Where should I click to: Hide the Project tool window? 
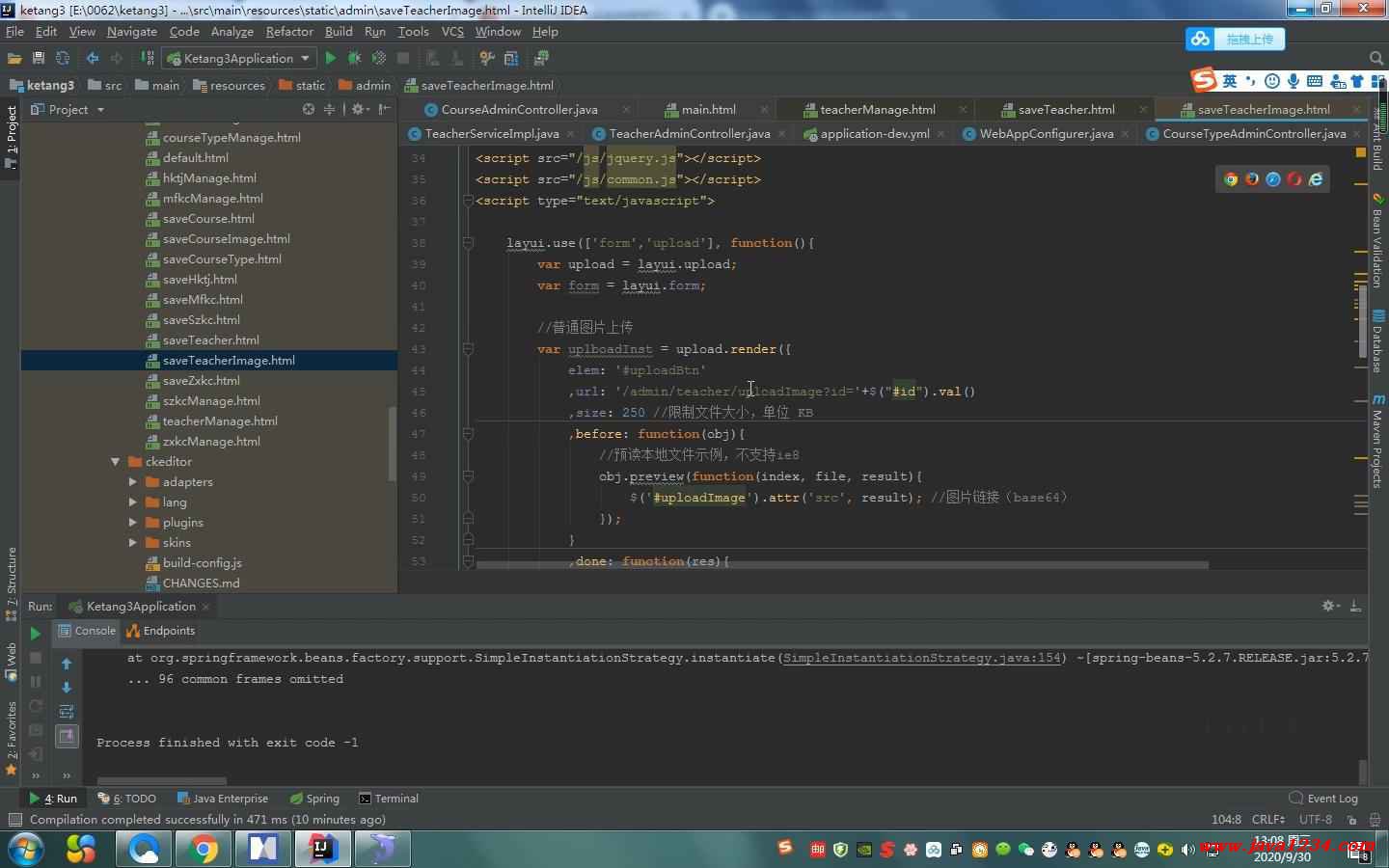pos(384,109)
